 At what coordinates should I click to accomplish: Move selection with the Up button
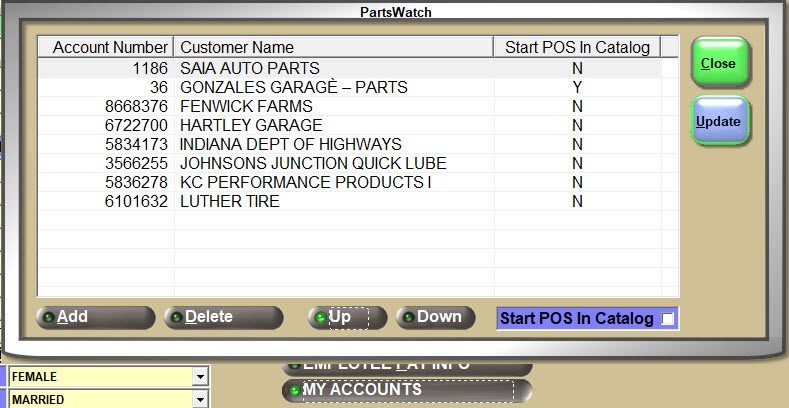(x=339, y=317)
